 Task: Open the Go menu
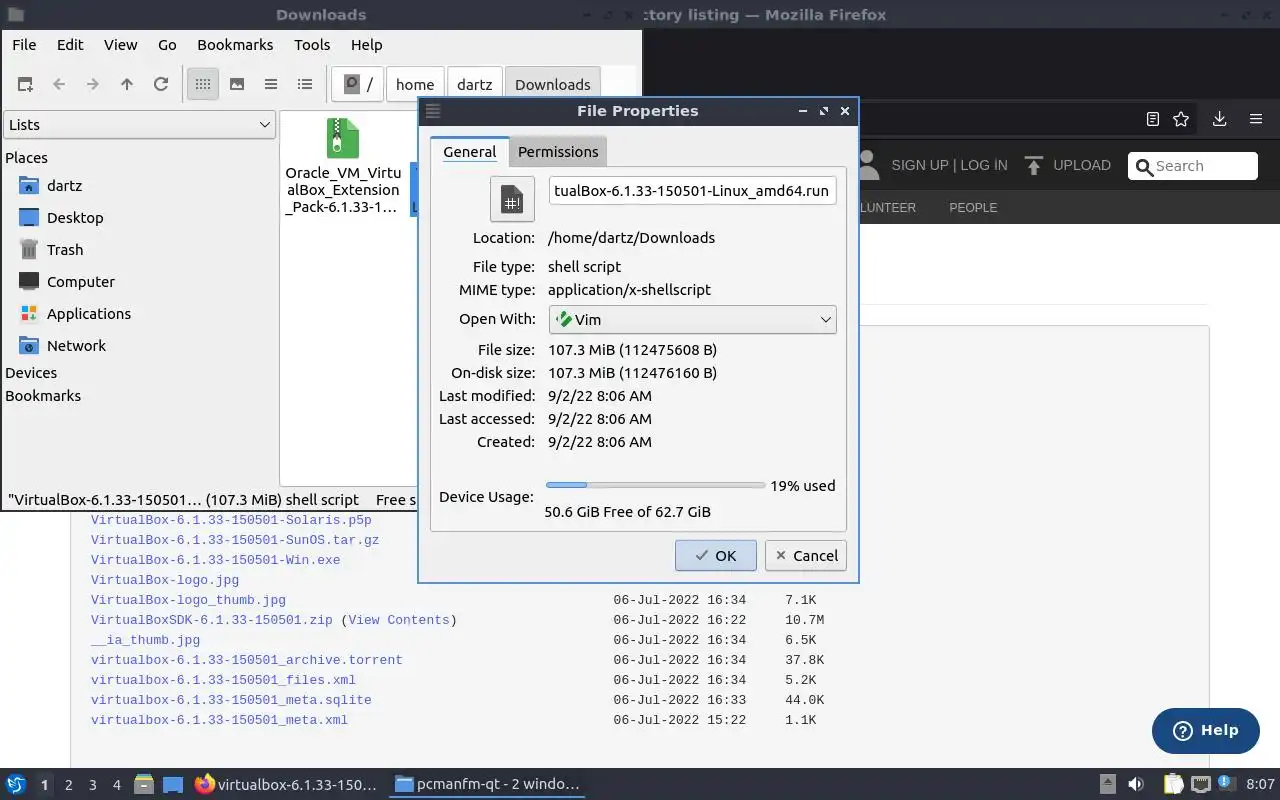[167, 44]
